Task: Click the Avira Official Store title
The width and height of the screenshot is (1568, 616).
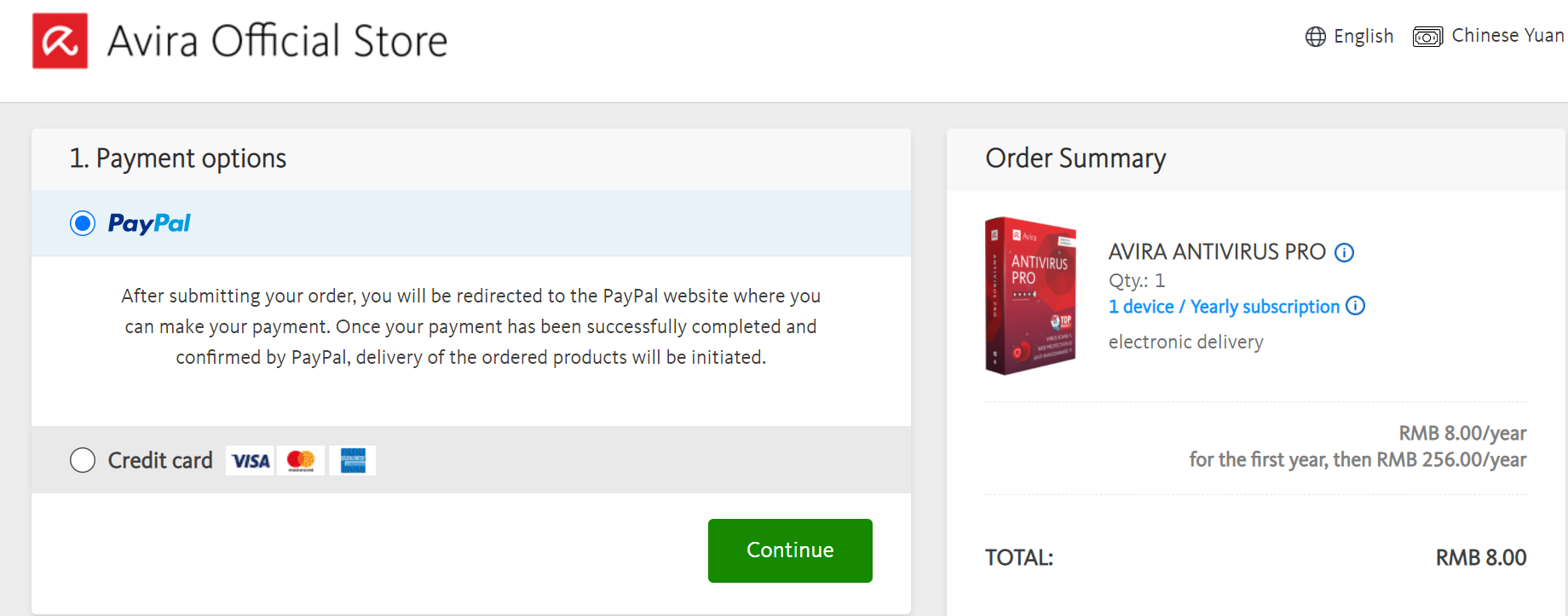Action: click(x=277, y=41)
